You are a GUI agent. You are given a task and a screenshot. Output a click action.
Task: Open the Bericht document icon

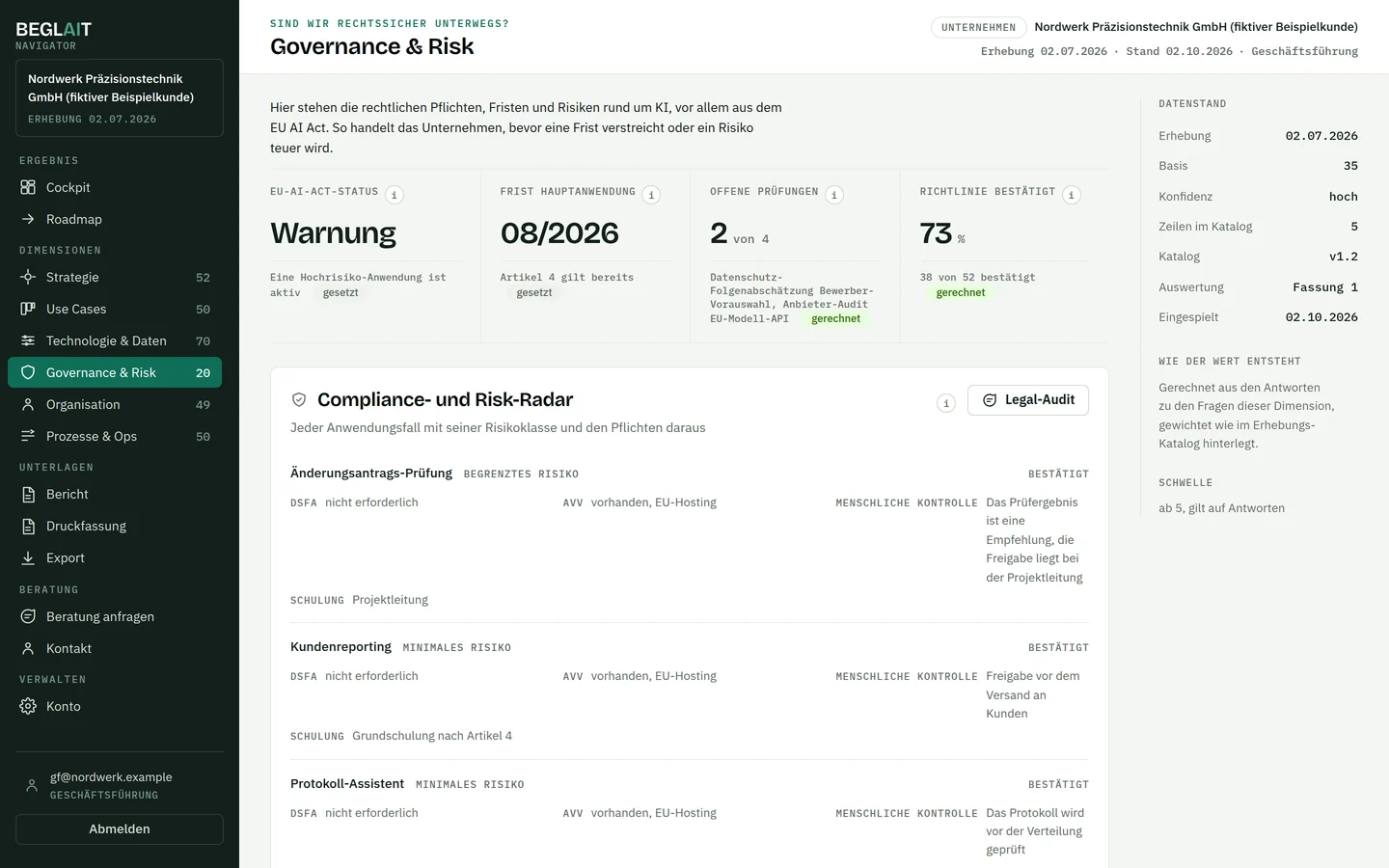[28, 494]
